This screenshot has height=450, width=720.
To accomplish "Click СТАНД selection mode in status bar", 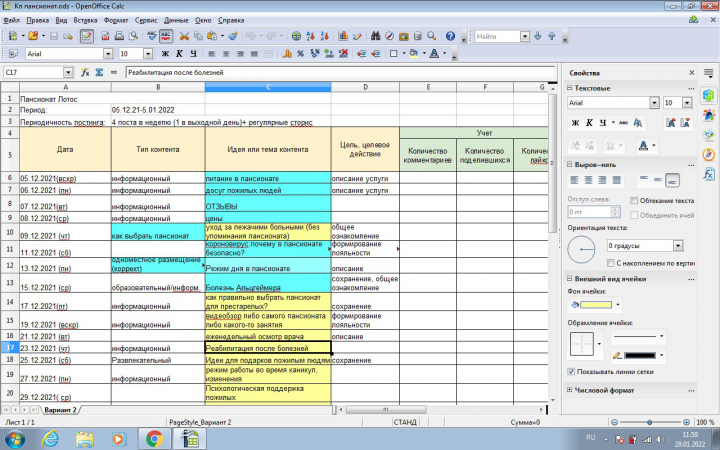I will [405, 422].
